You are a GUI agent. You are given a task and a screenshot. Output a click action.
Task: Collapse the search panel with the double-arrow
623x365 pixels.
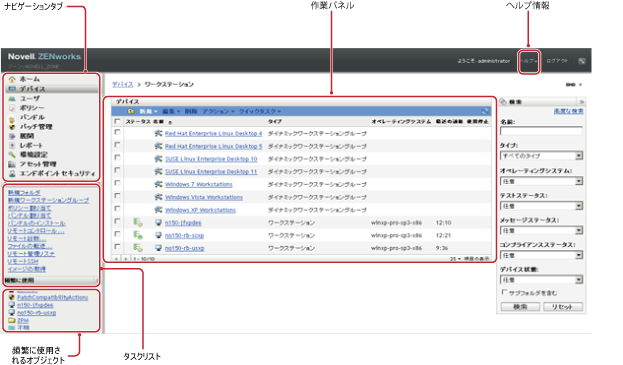581,102
